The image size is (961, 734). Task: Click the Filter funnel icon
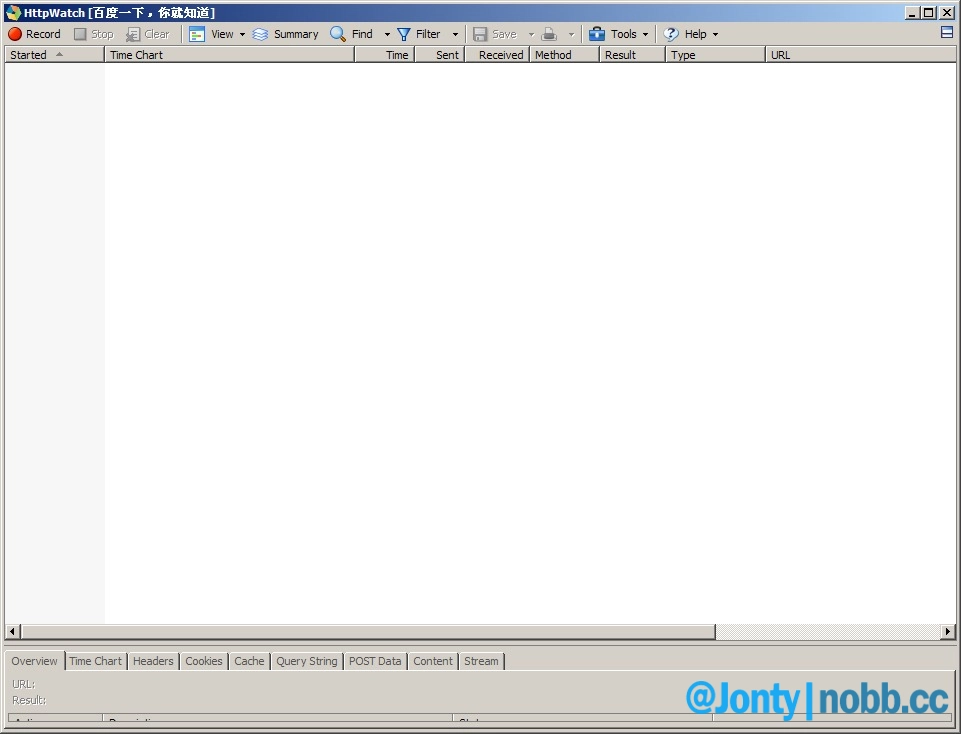click(404, 34)
